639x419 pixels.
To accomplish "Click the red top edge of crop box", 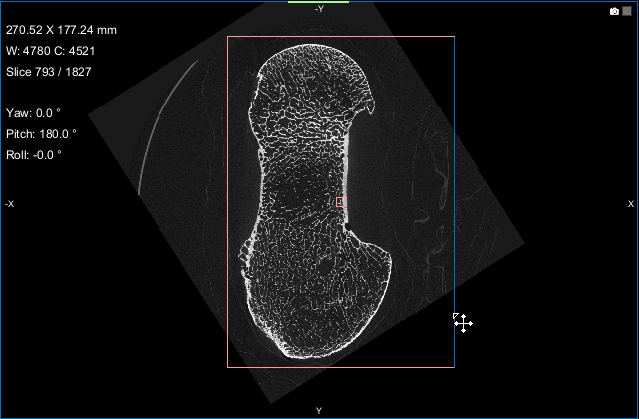I will pyautogui.click(x=340, y=37).
